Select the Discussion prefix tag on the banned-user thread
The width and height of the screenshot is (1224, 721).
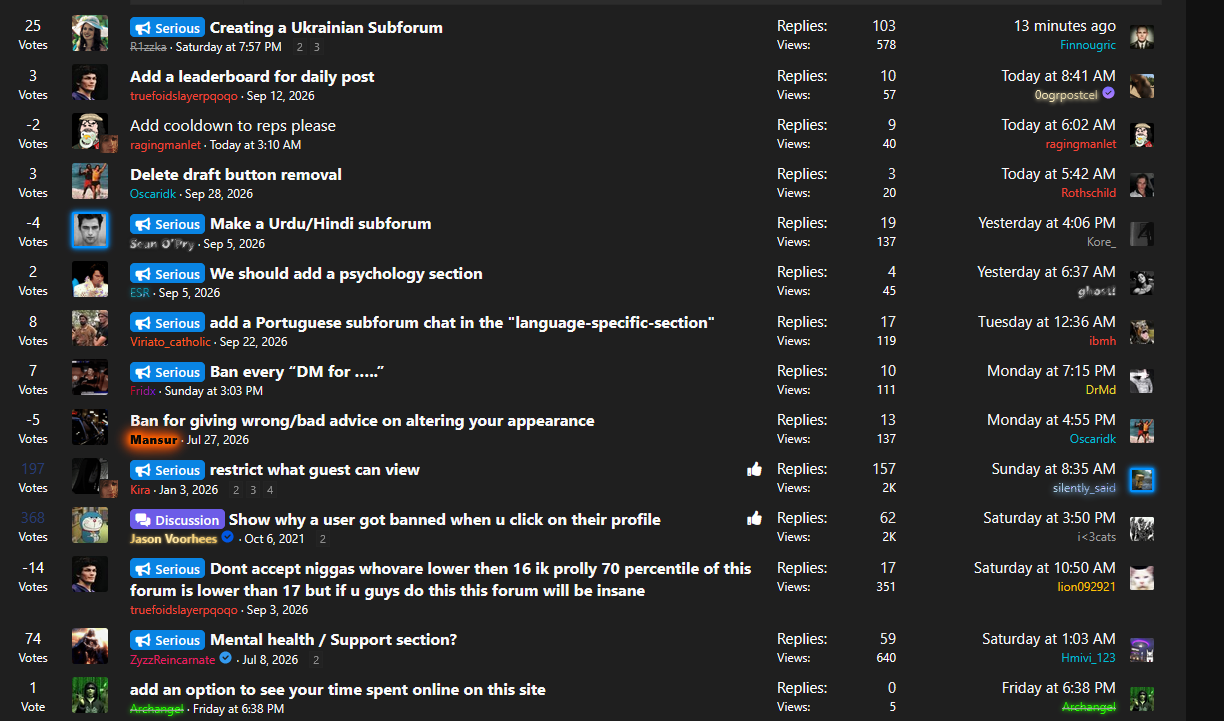(177, 520)
